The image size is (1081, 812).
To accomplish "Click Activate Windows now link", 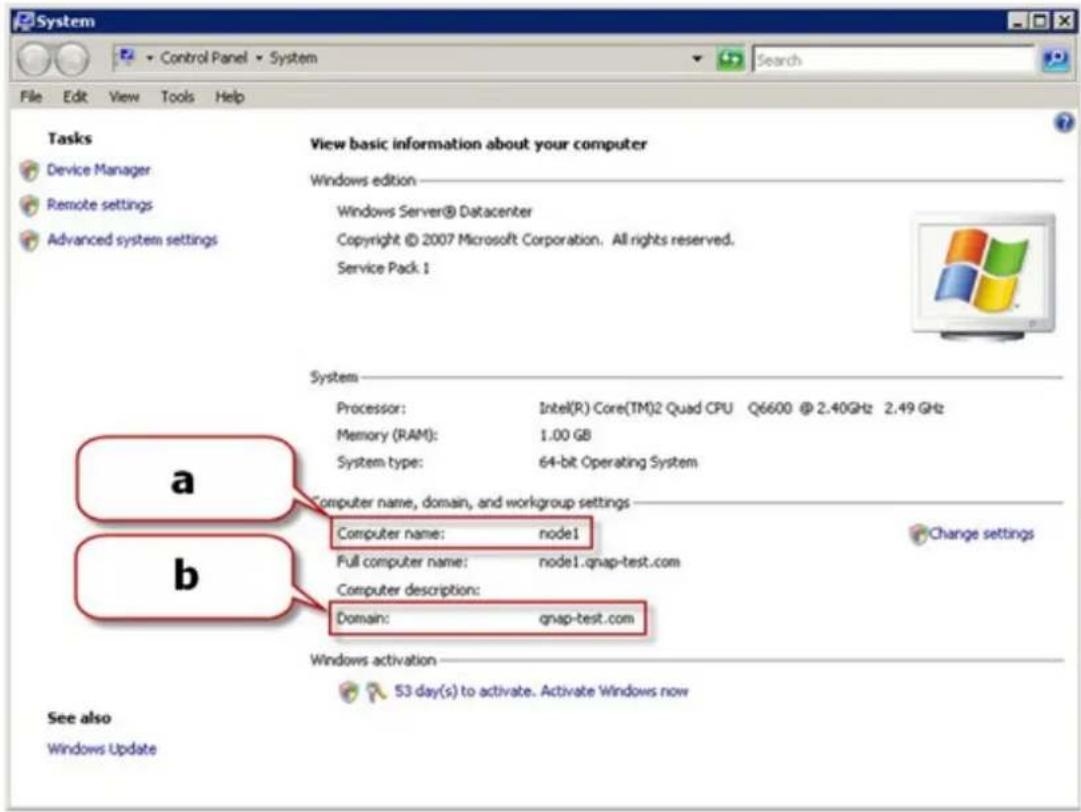I will coord(614,691).
